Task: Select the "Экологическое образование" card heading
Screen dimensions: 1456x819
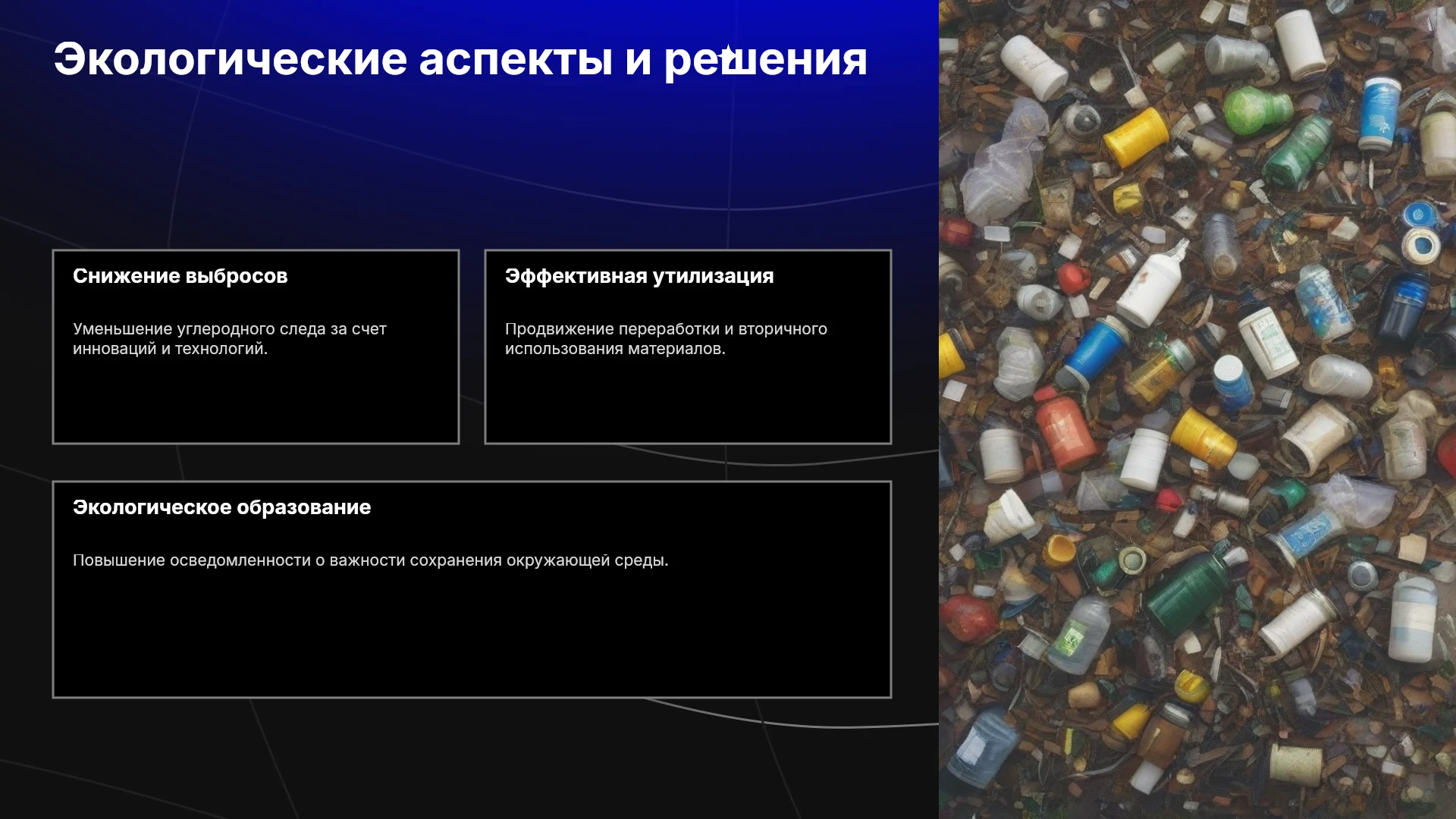Action: (221, 507)
